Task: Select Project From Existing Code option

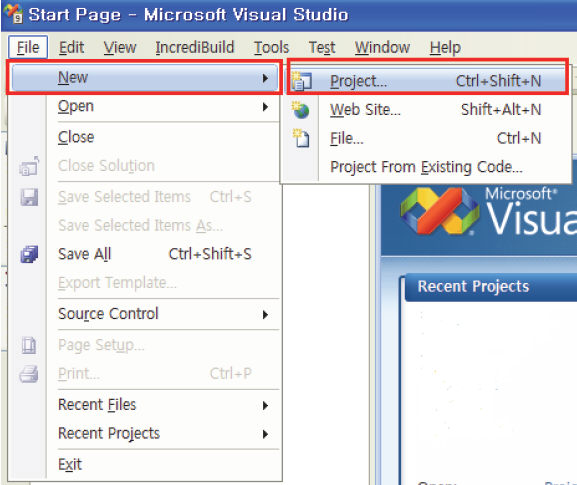Action: tap(426, 167)
